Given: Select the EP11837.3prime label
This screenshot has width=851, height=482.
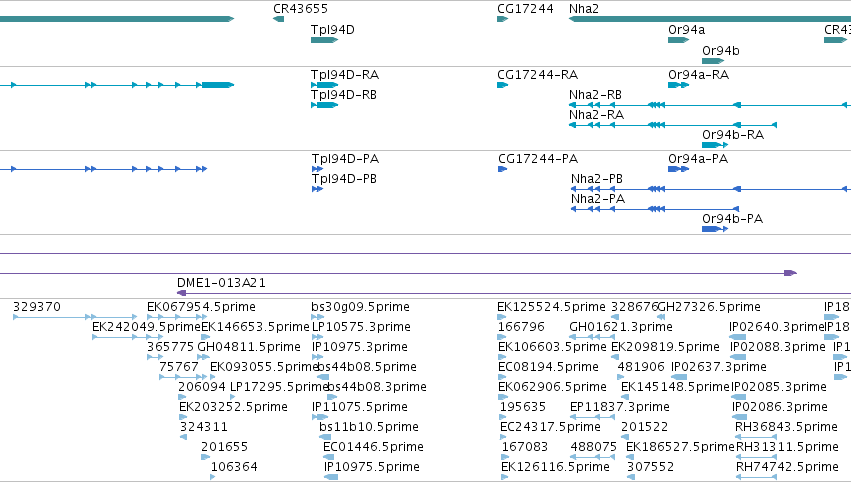Looking at the screenshot, I should pos(620,407).
